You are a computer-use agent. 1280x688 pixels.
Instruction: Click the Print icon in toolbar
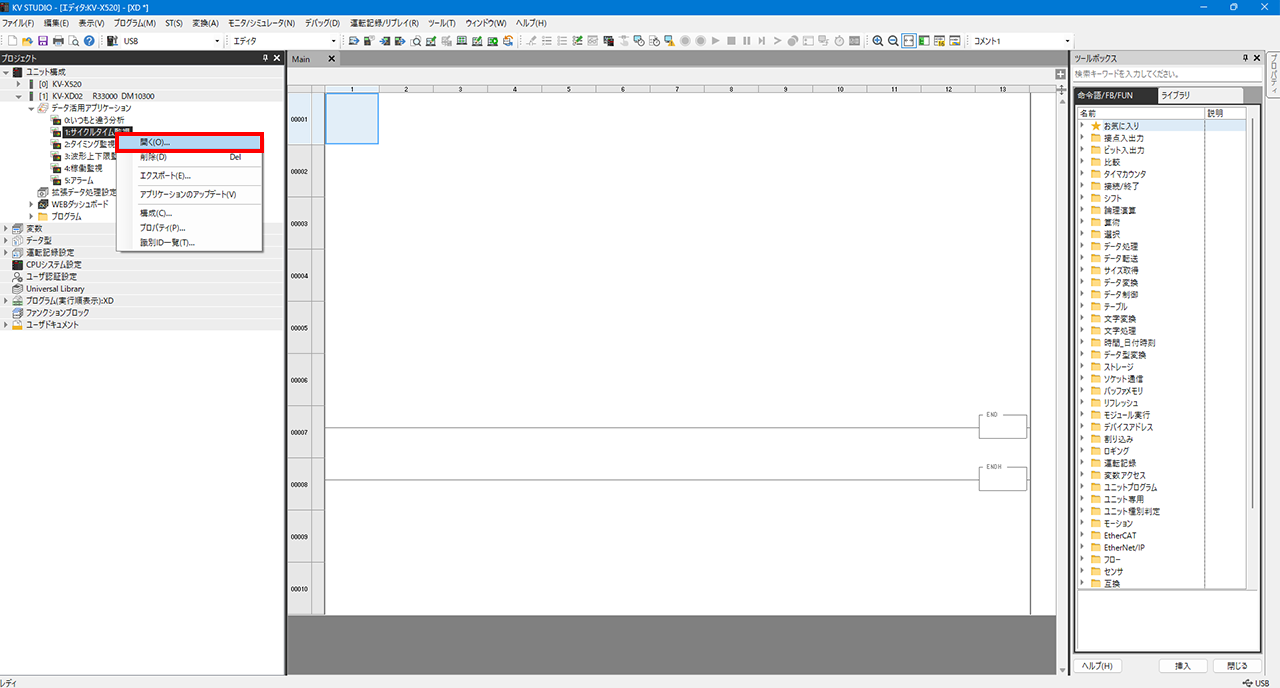tap(58, 41)
